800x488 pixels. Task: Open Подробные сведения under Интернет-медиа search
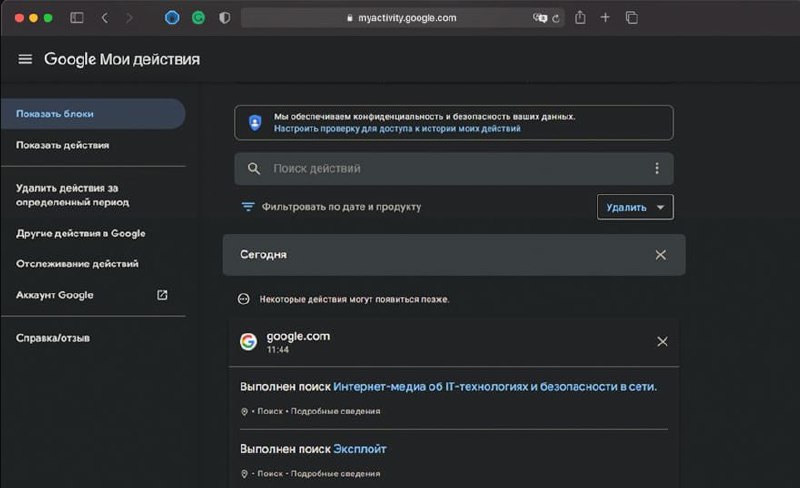[335, 411]
